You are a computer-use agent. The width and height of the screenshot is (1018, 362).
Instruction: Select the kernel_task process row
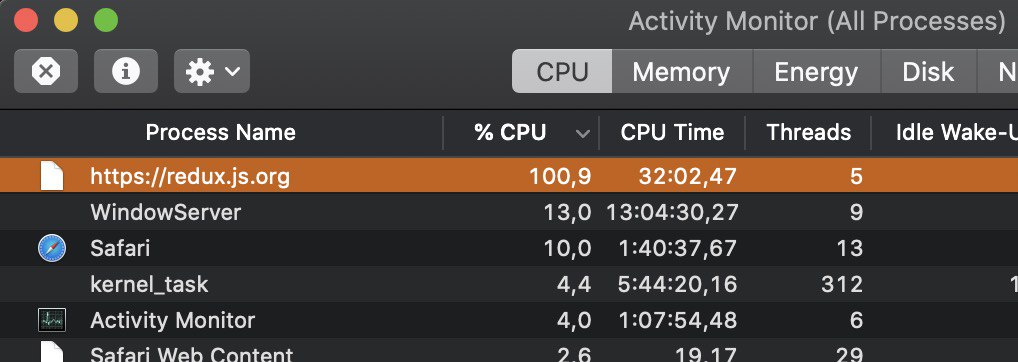tap(509, 284)
